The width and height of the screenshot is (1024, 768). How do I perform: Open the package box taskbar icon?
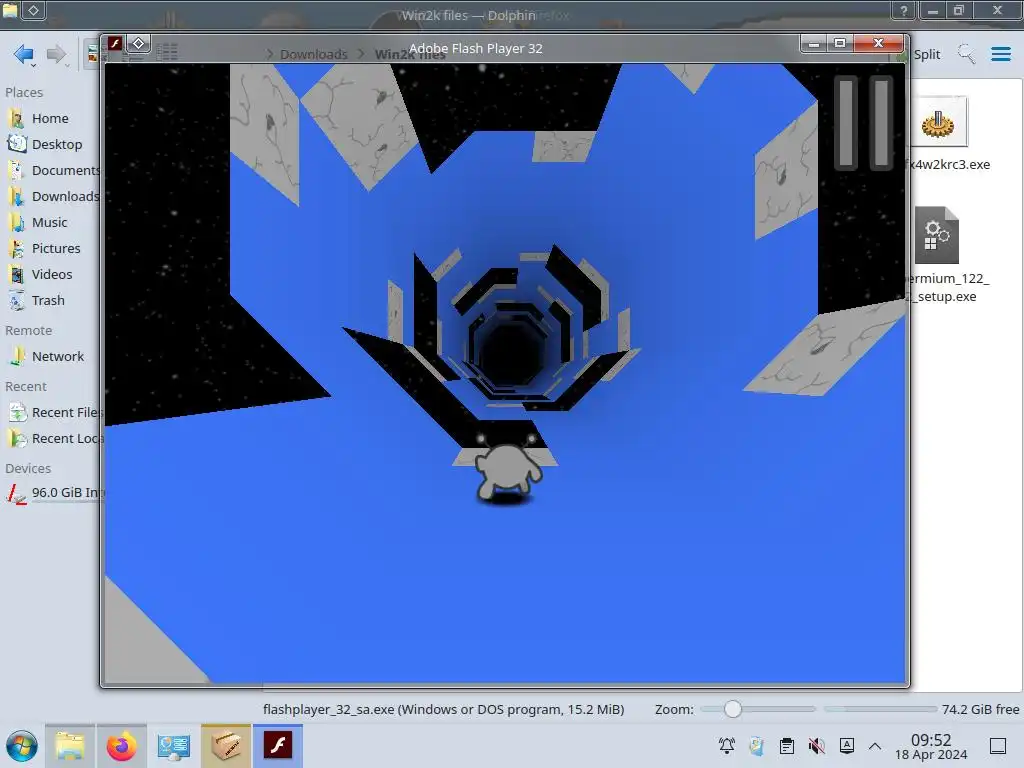(226, 746)
